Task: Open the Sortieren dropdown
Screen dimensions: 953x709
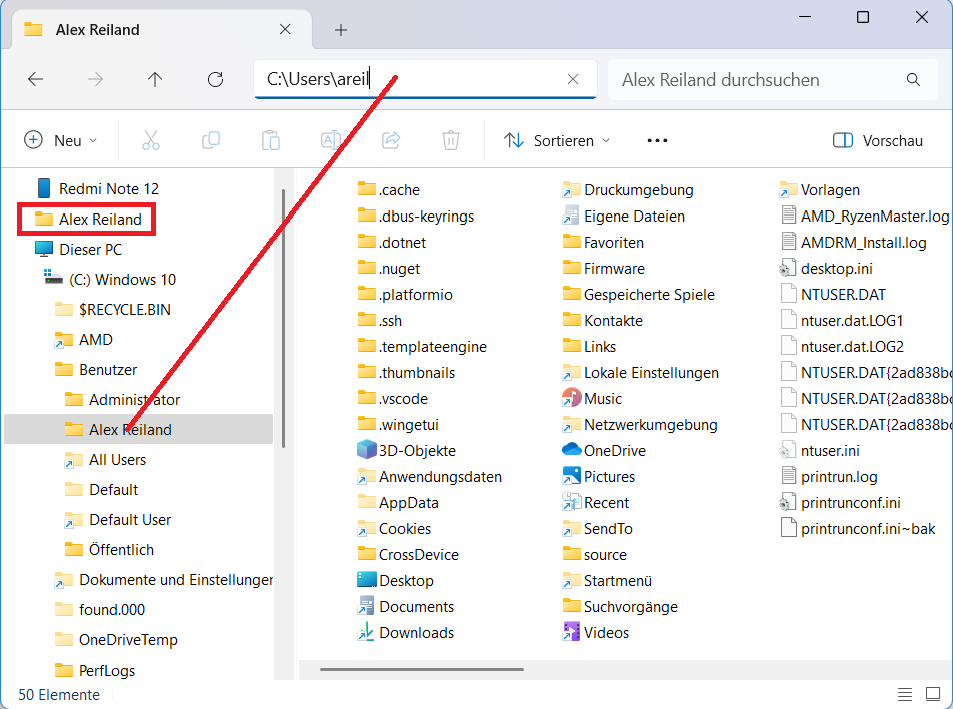Action: (x=557, y=140)
